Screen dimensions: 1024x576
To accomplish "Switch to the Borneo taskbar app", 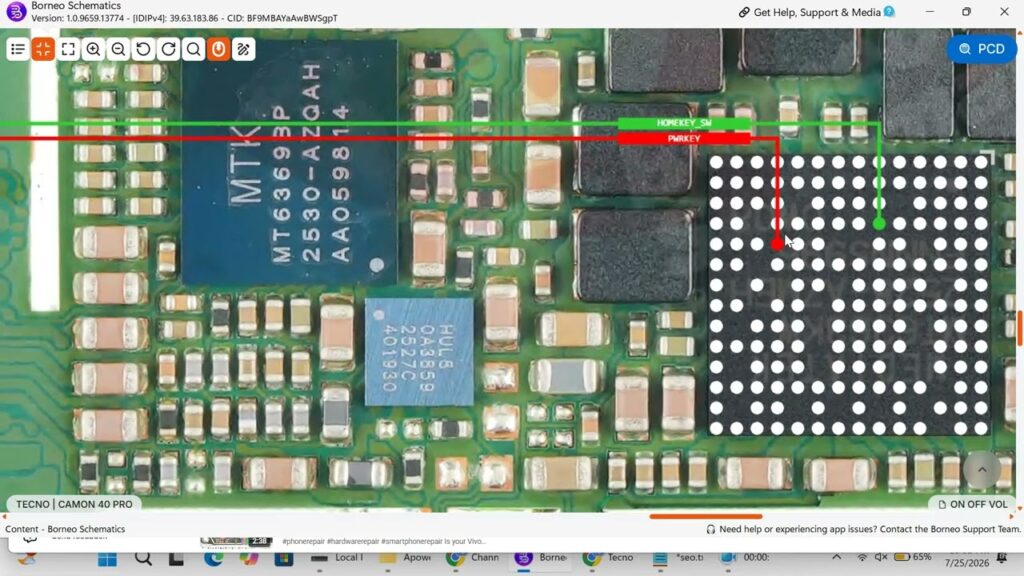I will tap(541, 558).
